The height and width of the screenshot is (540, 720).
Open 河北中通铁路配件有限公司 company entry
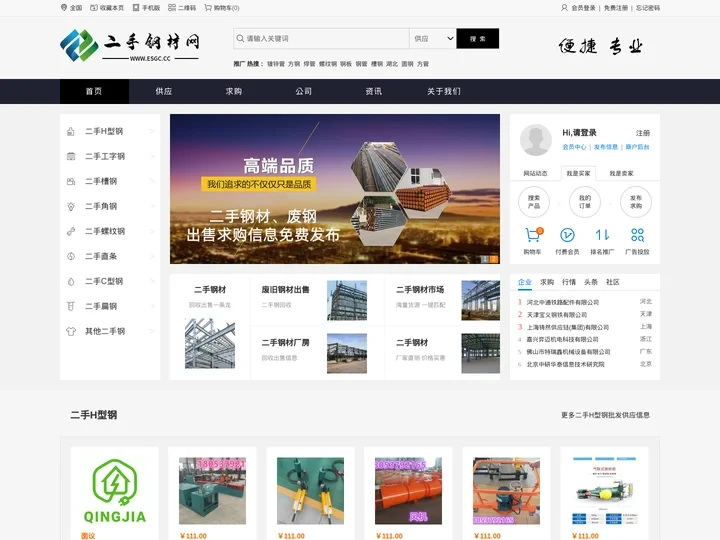563,303
